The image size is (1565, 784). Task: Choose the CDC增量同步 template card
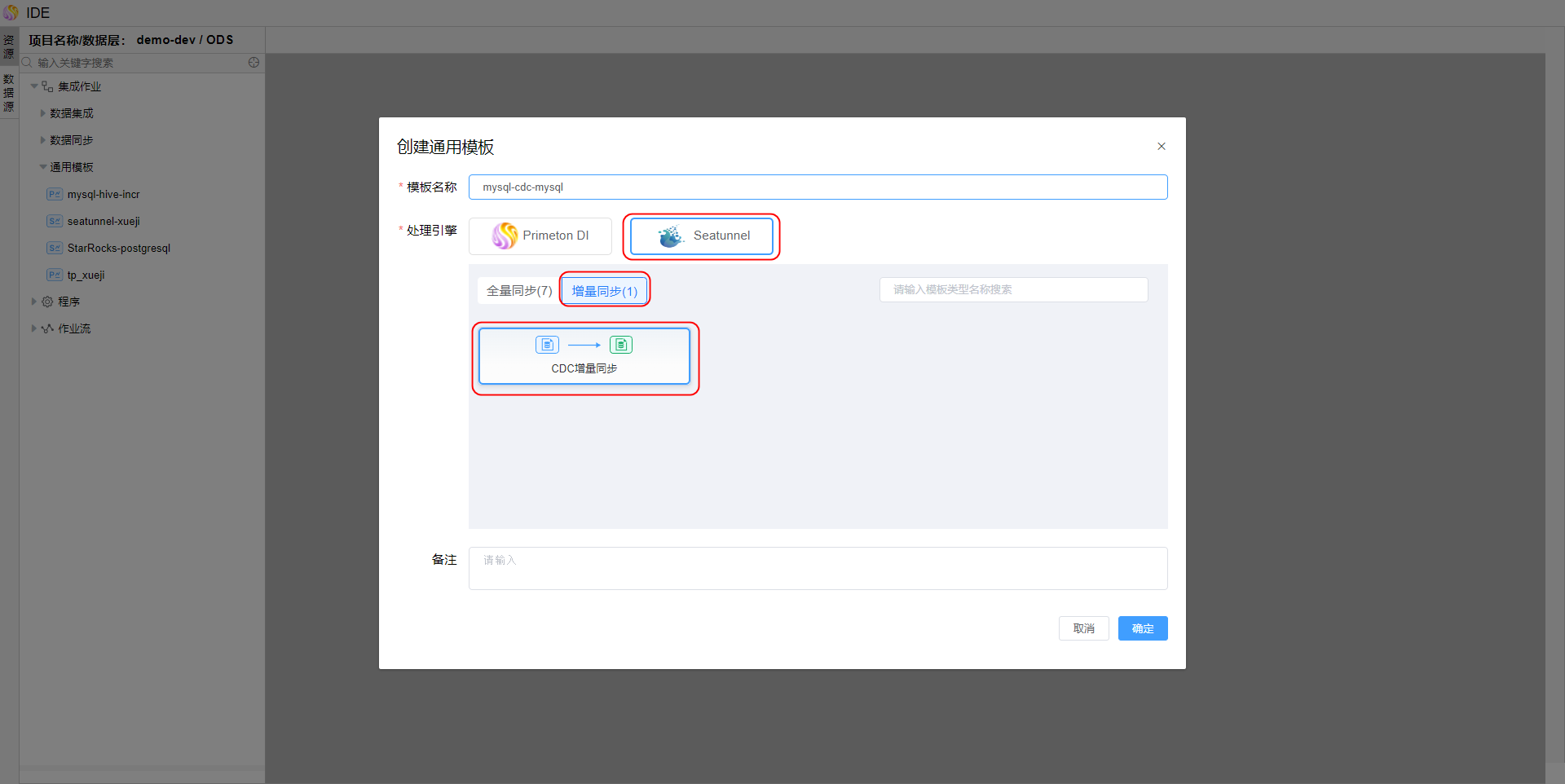pos(584,356)
